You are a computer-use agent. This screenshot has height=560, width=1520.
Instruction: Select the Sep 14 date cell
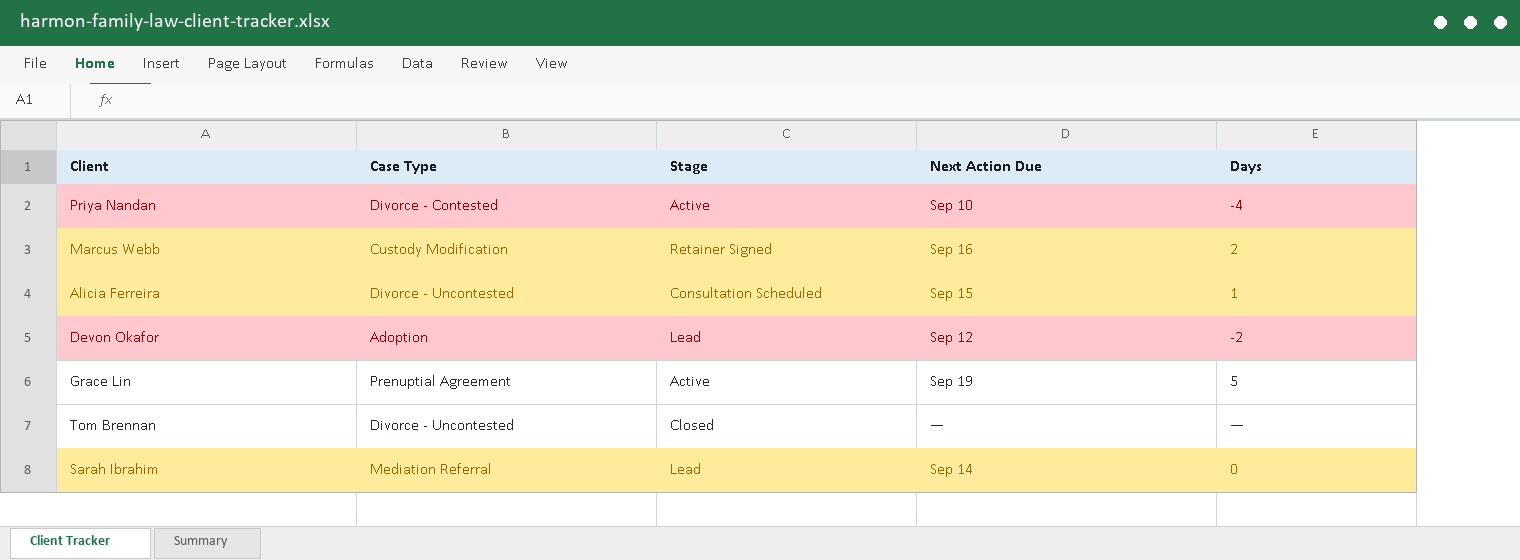click(1066, 470)
